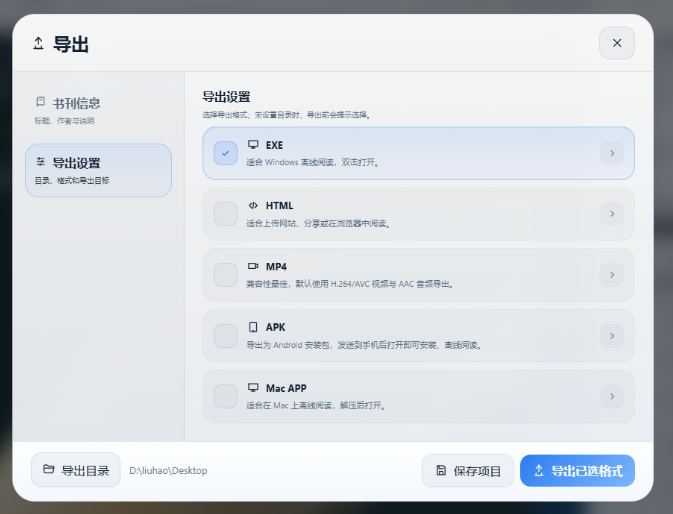Click the EXE format title text
The image size is (673, 514).
coord(274,145)
